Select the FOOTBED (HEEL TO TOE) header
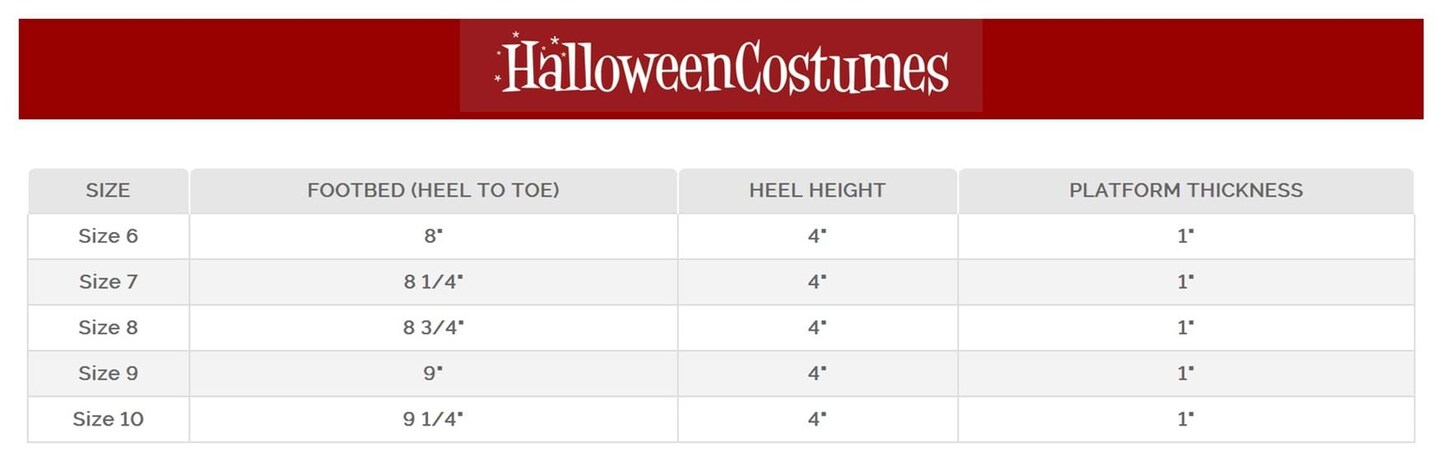 (x=433, y=190)
